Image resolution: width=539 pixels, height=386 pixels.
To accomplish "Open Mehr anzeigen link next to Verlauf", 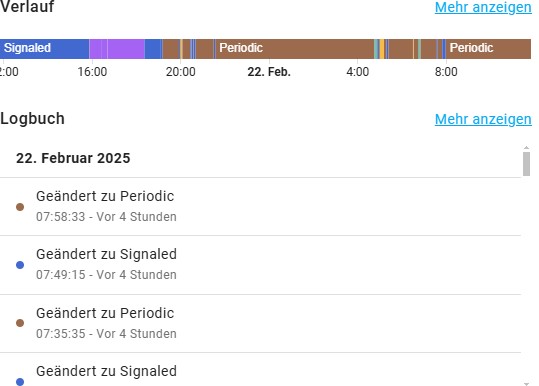I will (483, 7).
